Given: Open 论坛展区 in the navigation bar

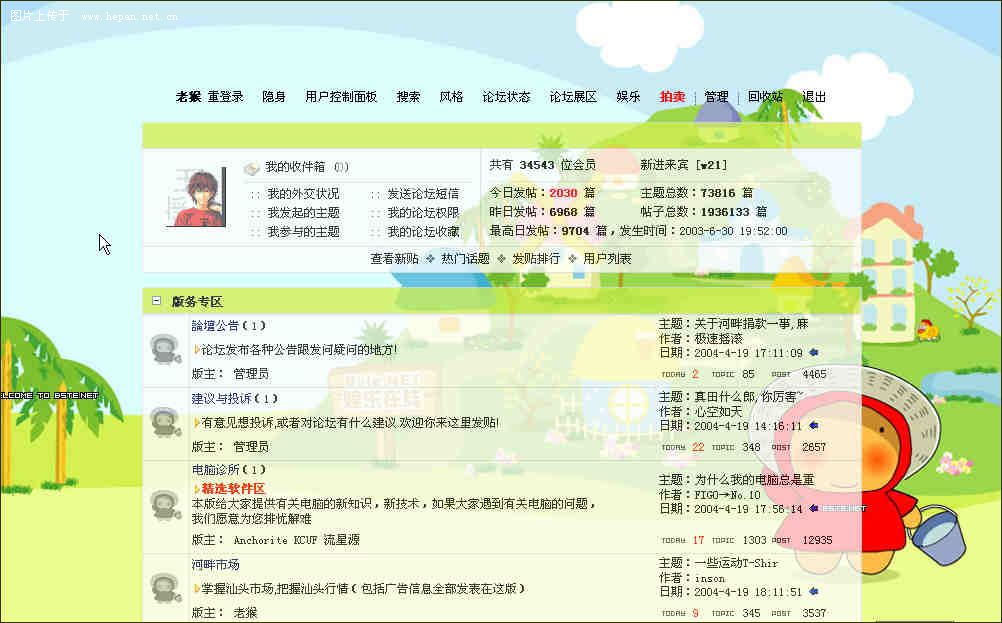Looking at the screenshot, I should pyautogui.click(x=573, y=96).
